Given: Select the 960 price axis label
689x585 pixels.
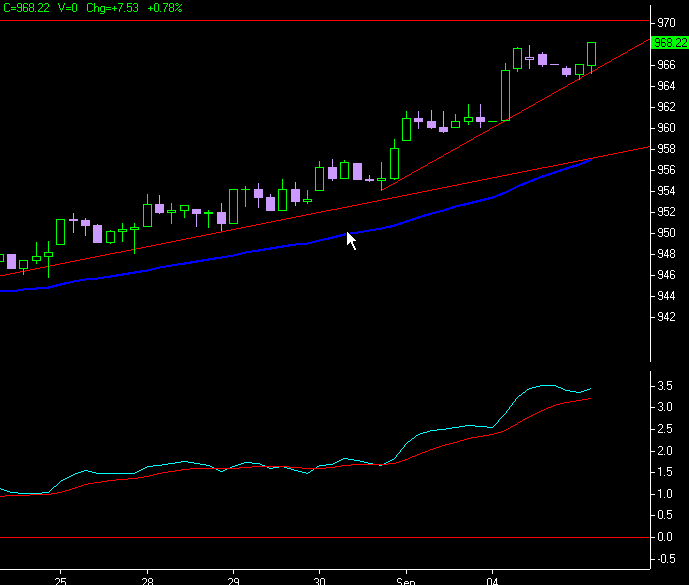Looking at the screenshot, I should (666, 128).
